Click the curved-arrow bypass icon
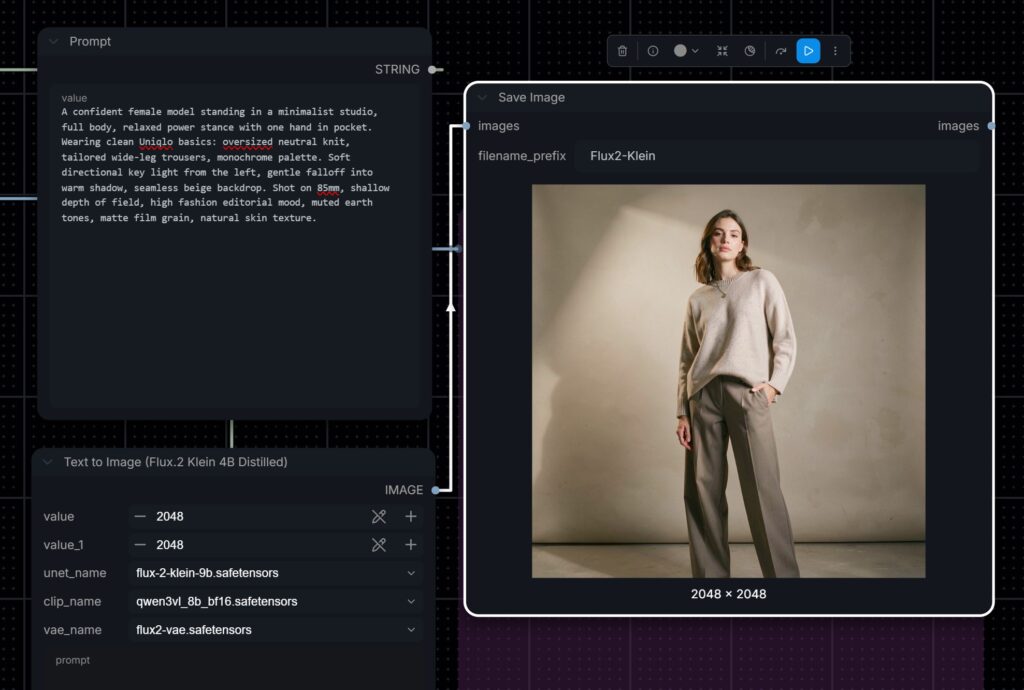This screenshot has height=690, width=1024. tap(780, 51)
